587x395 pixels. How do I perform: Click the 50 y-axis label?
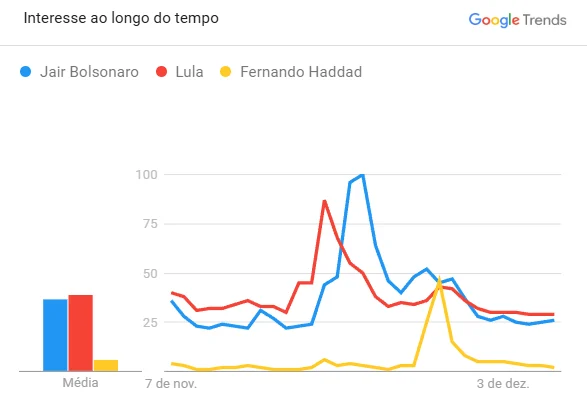pos(150,274)
